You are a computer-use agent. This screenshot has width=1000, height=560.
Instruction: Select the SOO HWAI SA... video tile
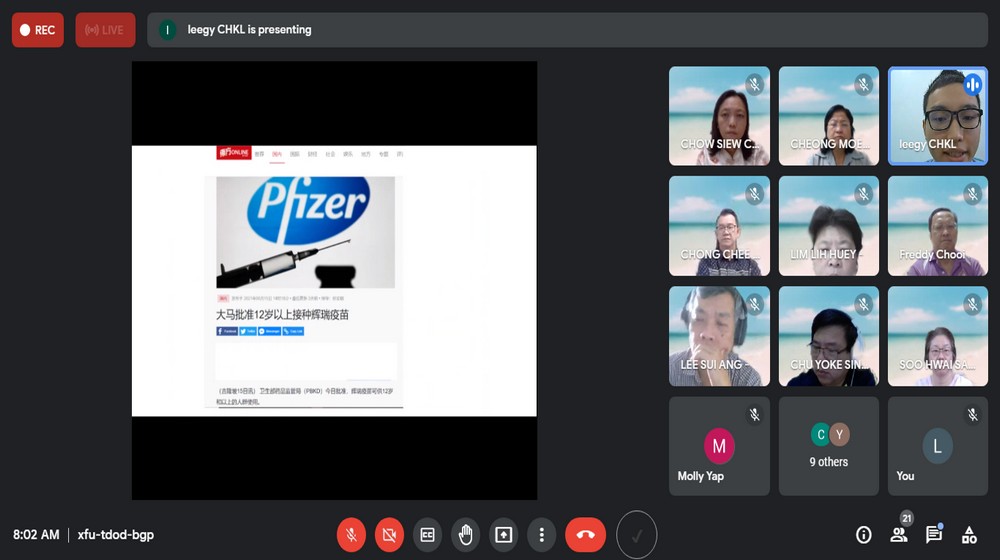(x=938, y=336)
